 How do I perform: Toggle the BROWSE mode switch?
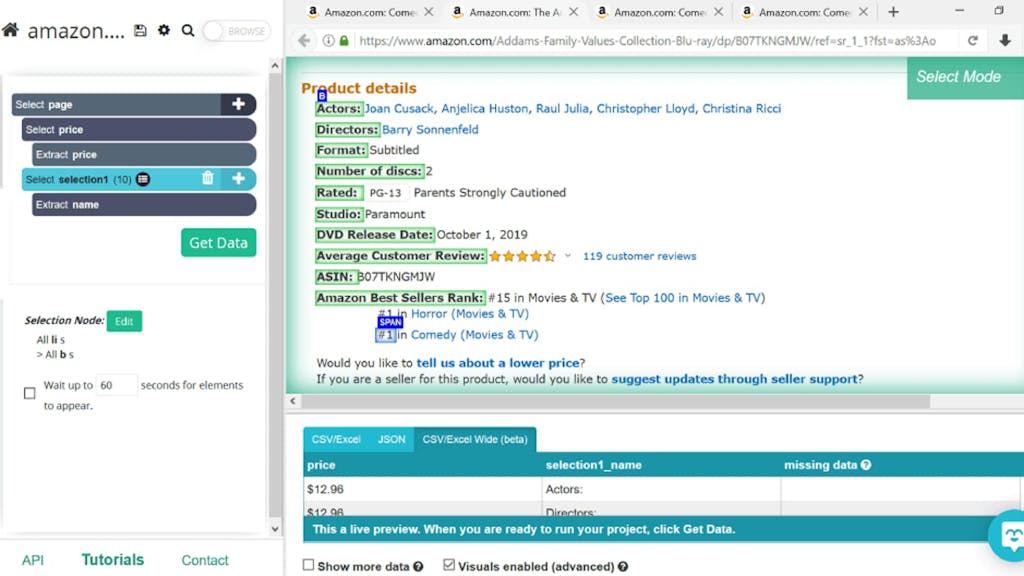click(236, 31)
